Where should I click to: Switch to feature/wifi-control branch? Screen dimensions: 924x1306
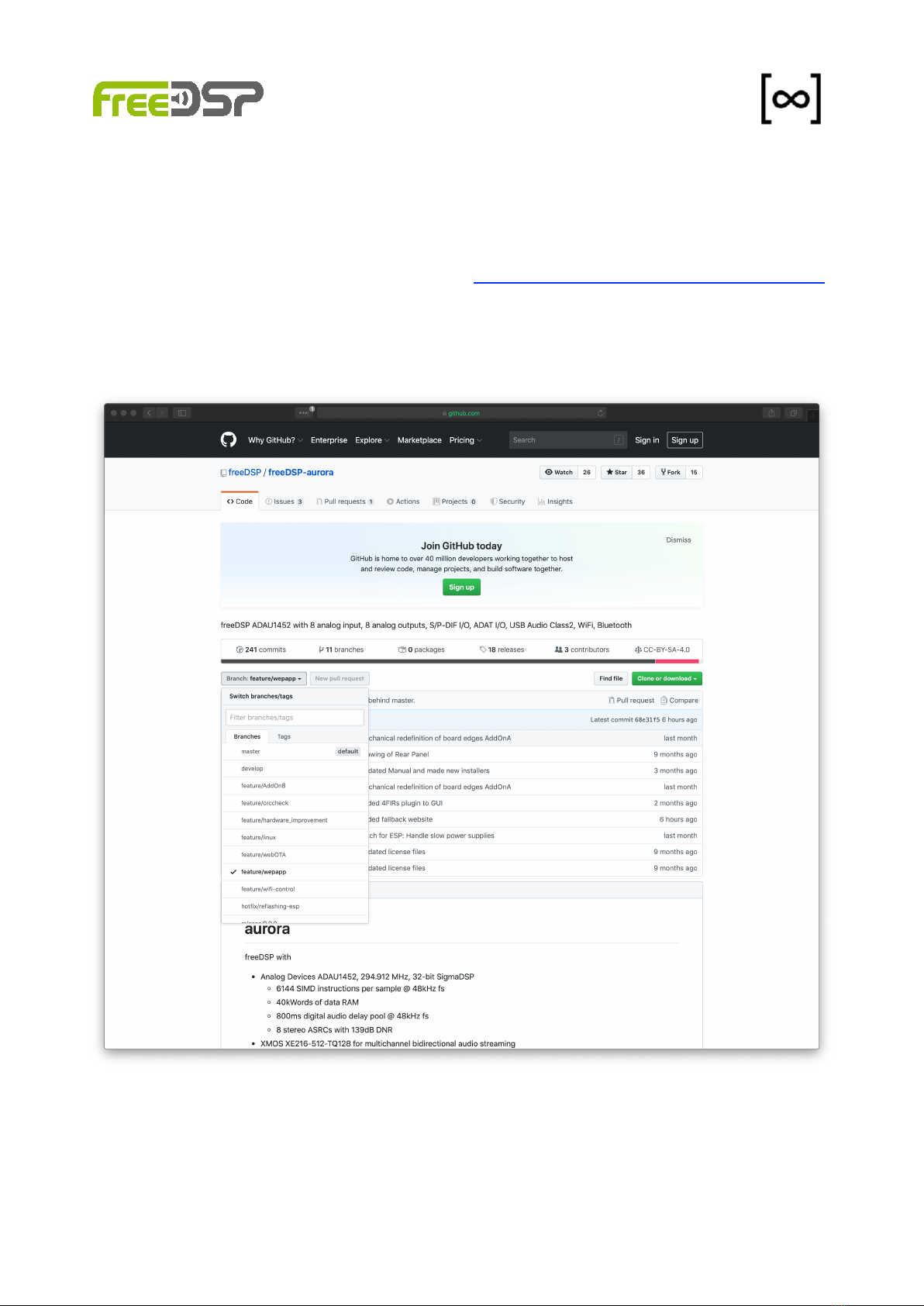295,889
